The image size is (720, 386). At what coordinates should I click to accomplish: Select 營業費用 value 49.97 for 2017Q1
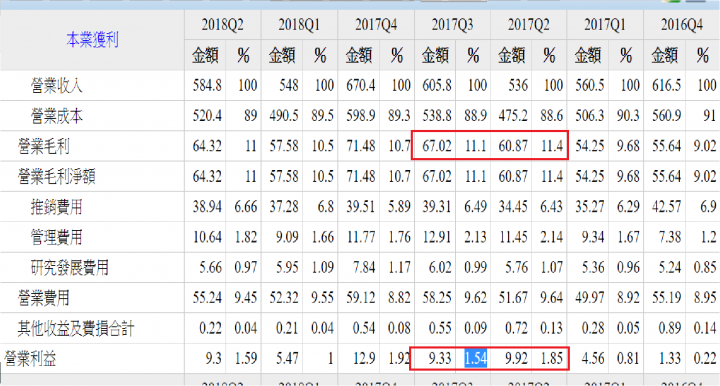[x=590, y=297]
